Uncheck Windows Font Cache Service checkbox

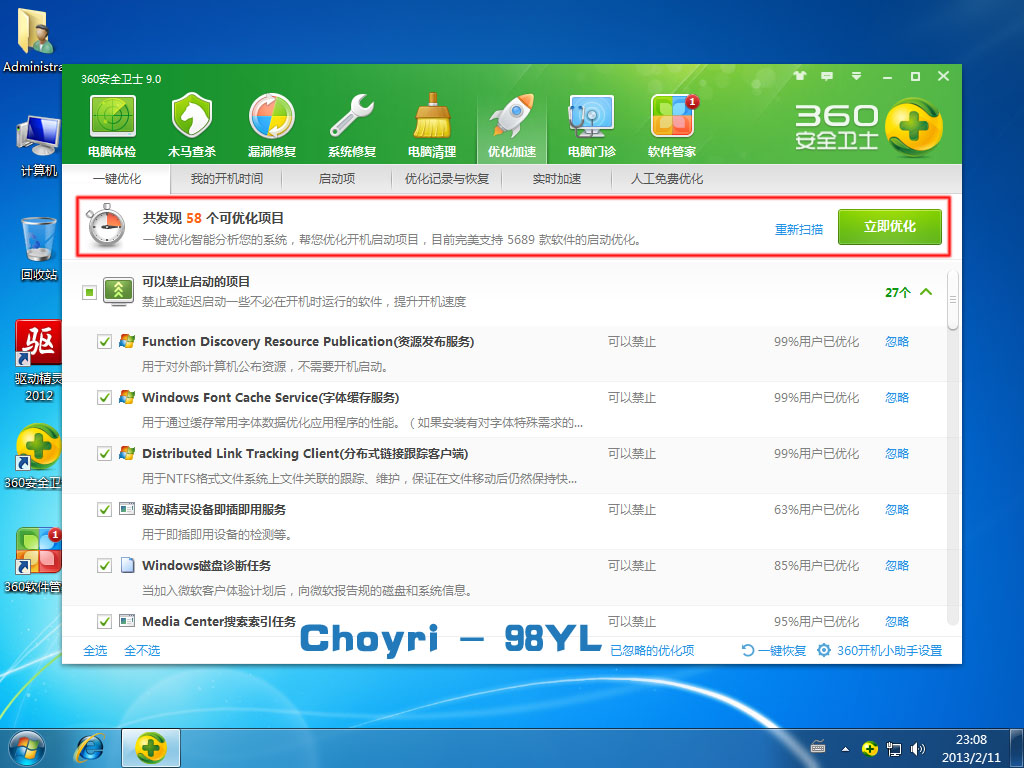[105, 398]
